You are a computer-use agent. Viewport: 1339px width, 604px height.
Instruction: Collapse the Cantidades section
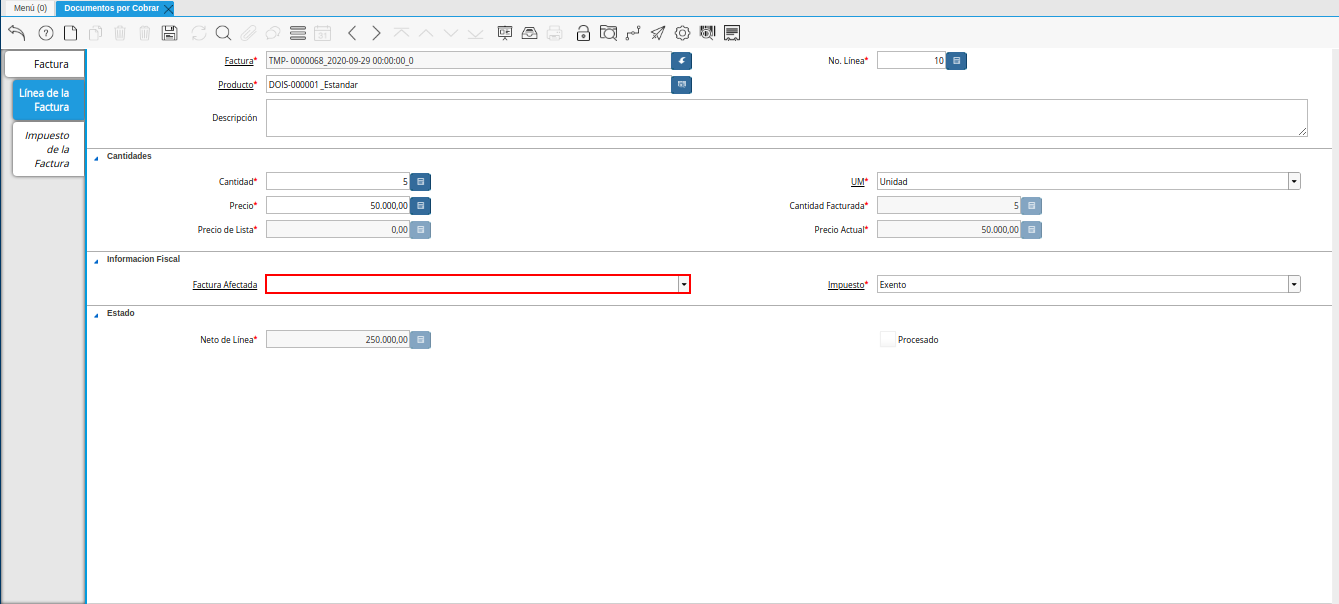click(x=96, y=157)
